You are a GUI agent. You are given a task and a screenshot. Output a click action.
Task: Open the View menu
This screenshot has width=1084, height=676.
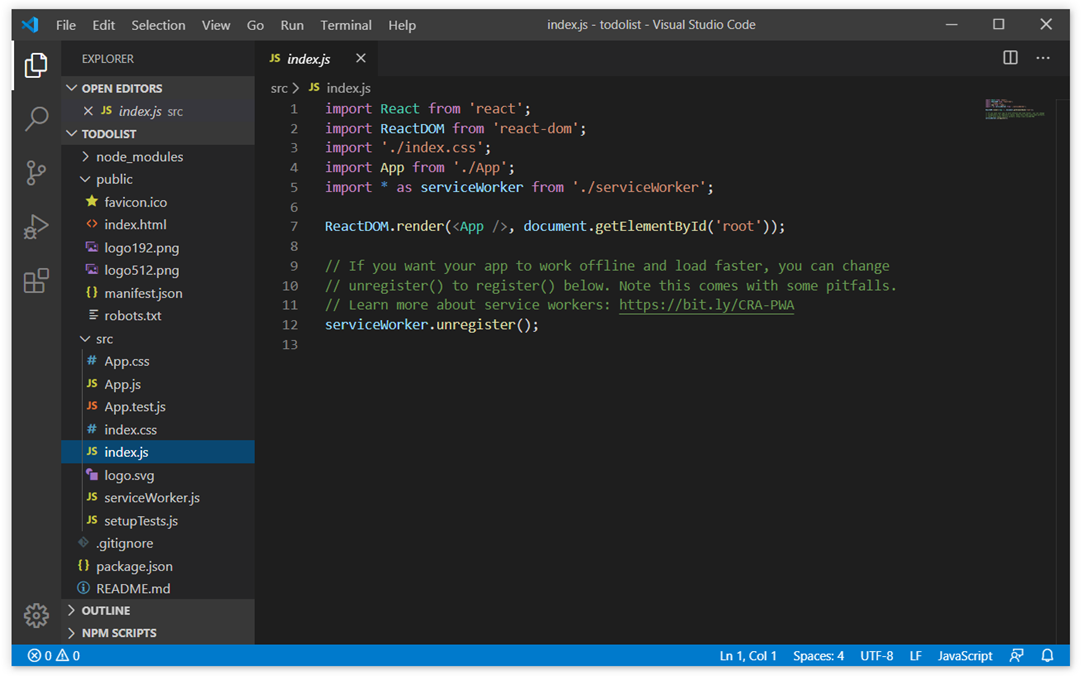[216, 25]
